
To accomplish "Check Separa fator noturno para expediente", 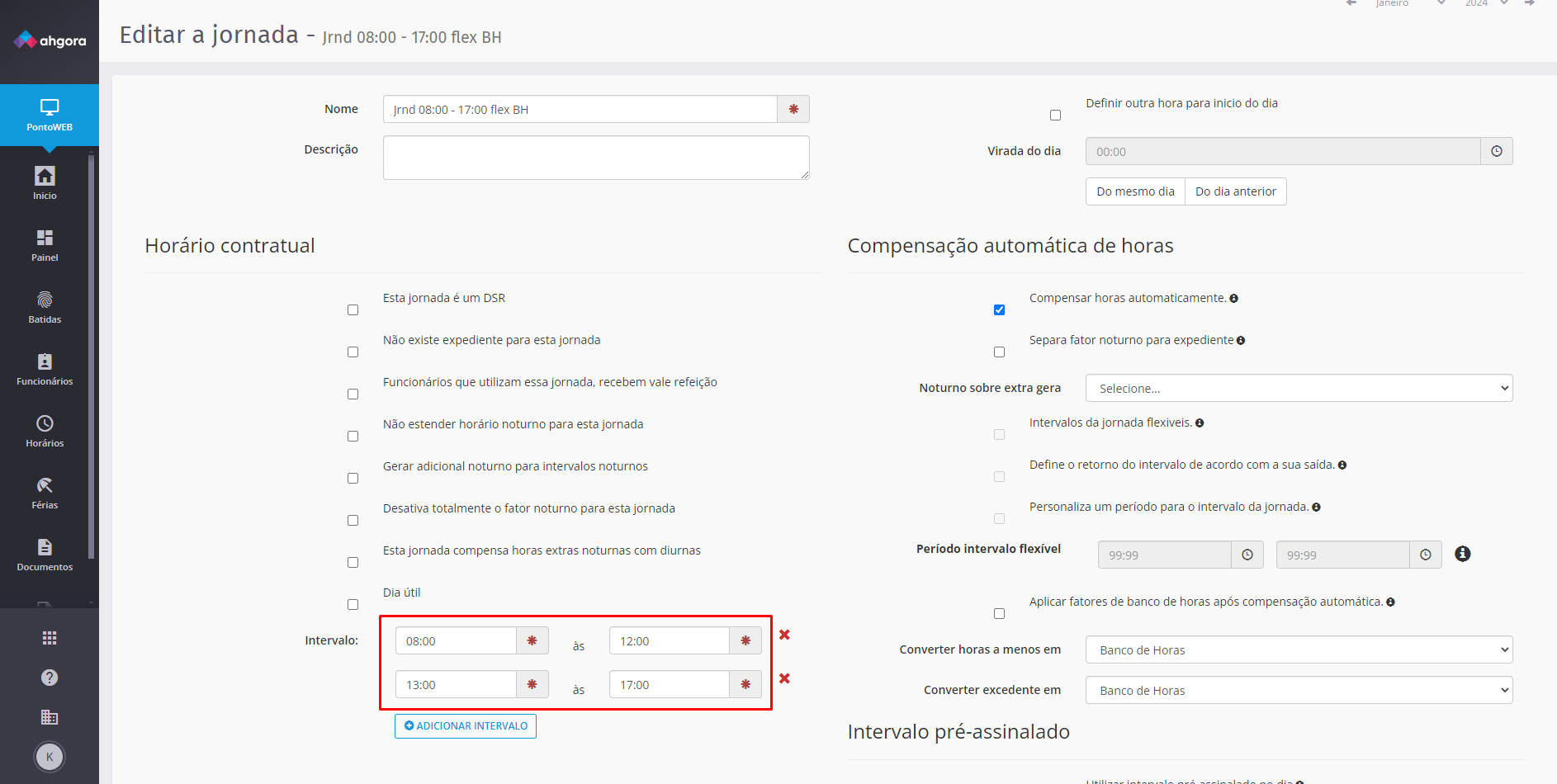I will 999,352.
